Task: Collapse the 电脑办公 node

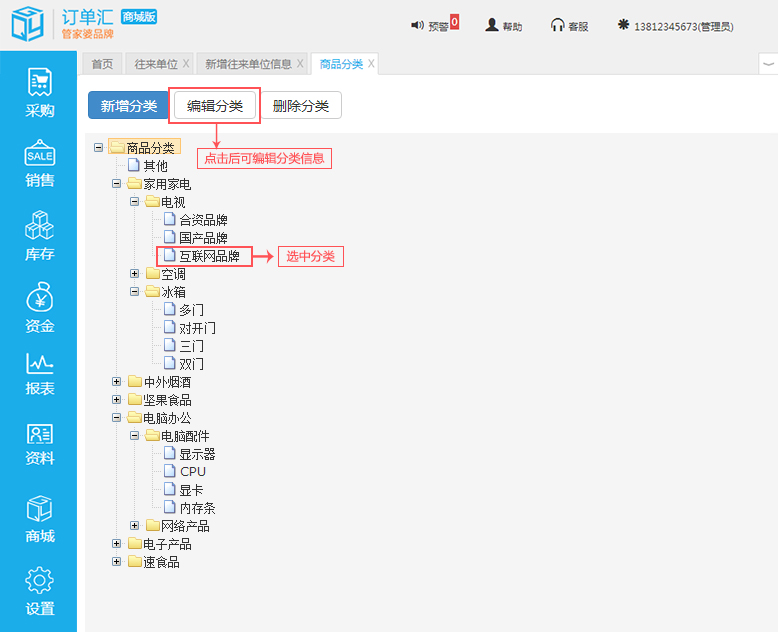Action: click(x=116, y=418)
